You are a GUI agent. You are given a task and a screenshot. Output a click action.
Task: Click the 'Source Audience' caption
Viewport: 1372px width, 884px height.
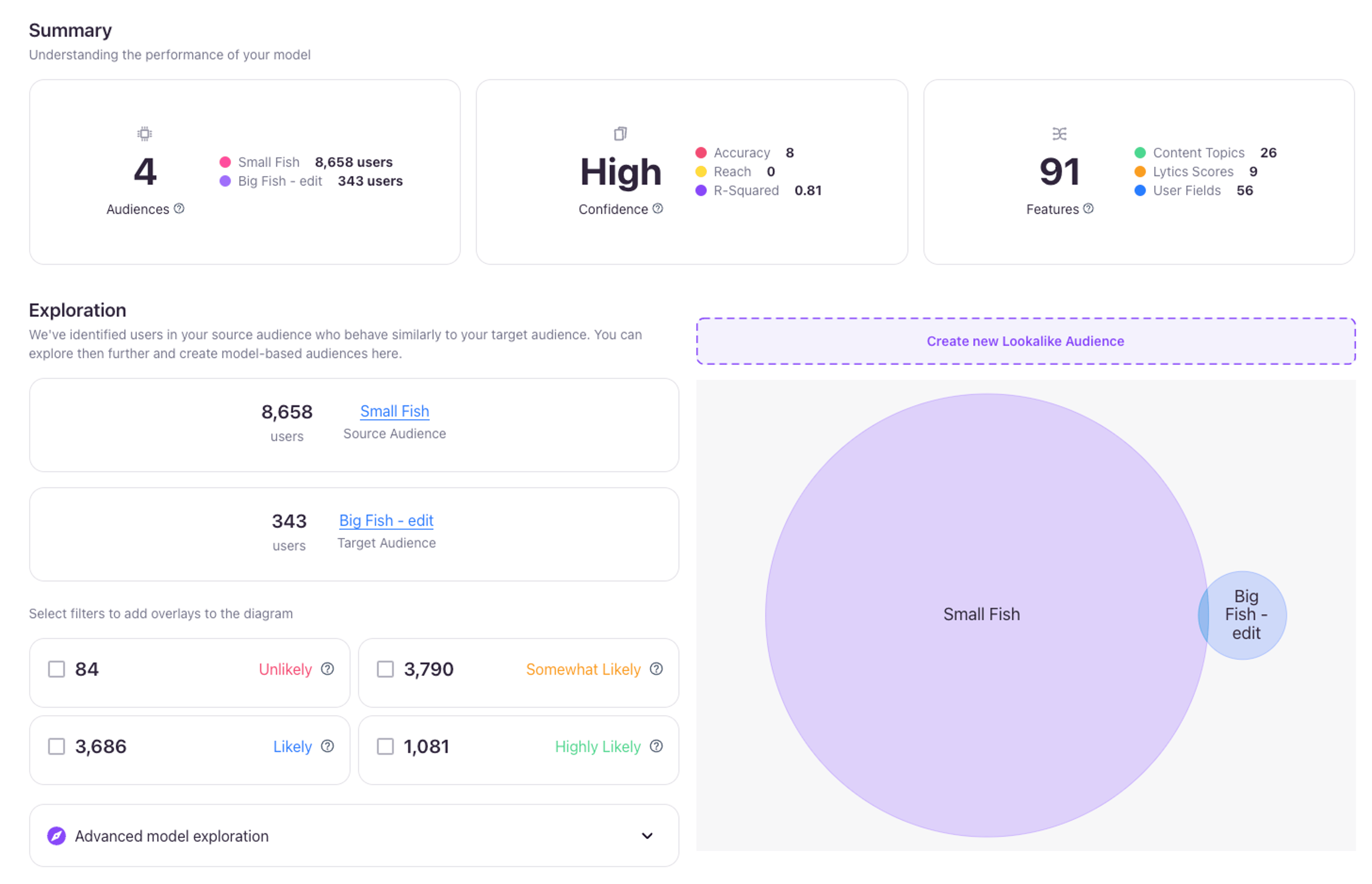(x=394, y=433)
